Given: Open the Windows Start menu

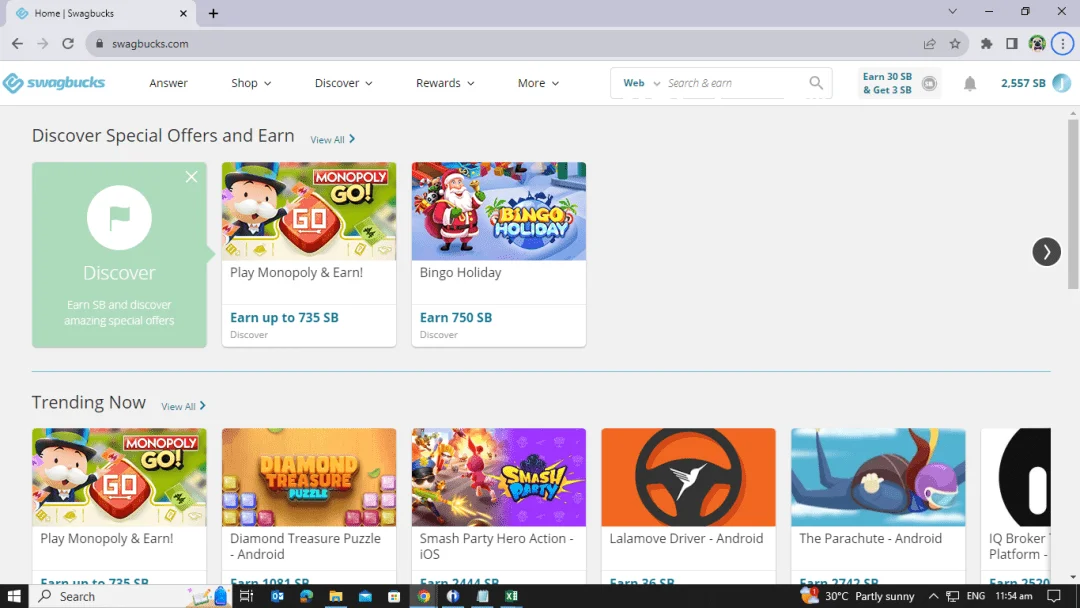Looking at the screenshot, I should pyautogui.click(x=14, y=596).
